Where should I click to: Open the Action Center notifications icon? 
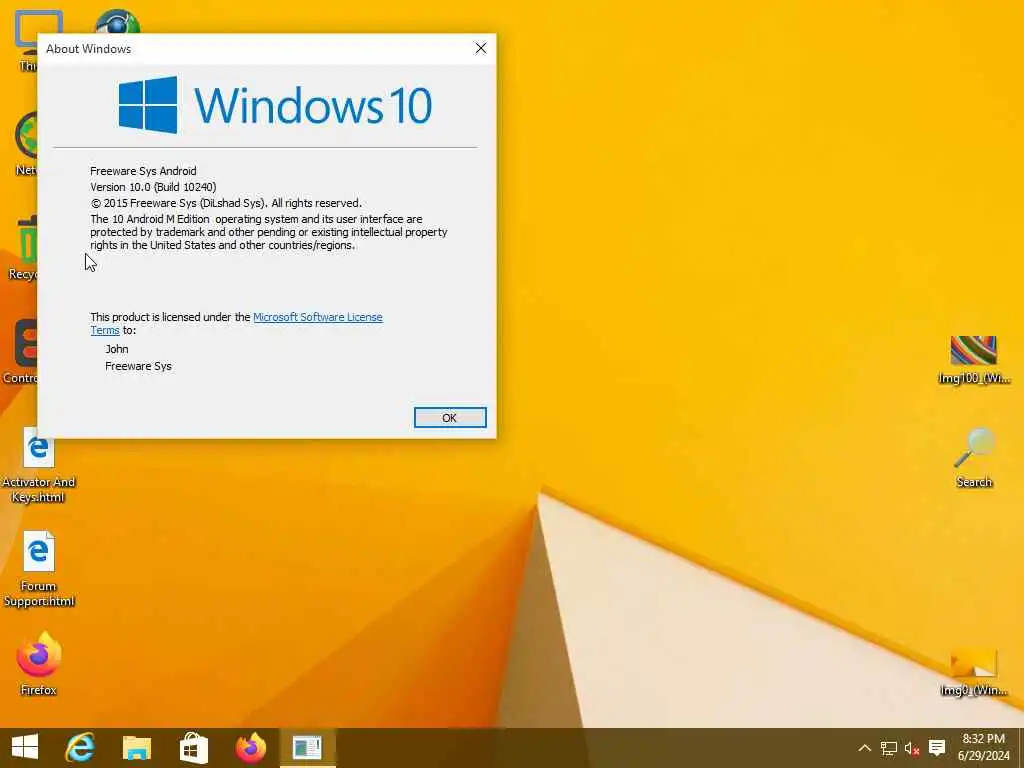(x=937, y=748)
